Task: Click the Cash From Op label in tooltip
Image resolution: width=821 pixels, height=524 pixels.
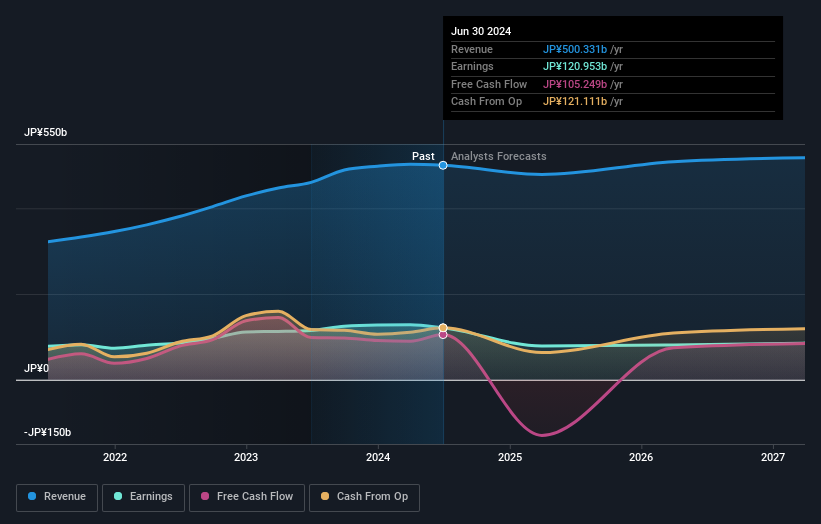Action: point(486,102)
